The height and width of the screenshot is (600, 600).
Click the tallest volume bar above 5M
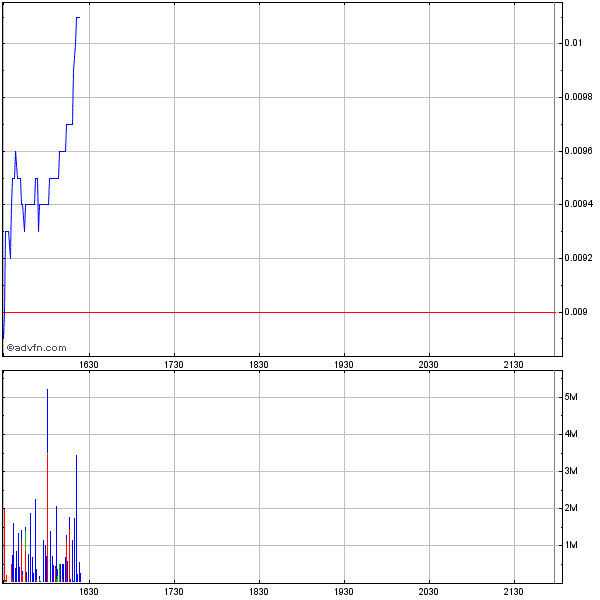[x=47, y=485]
